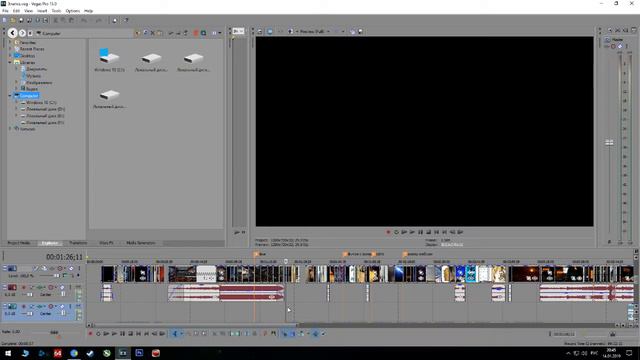
Task: Open the Insert menu
Action: 42,11
